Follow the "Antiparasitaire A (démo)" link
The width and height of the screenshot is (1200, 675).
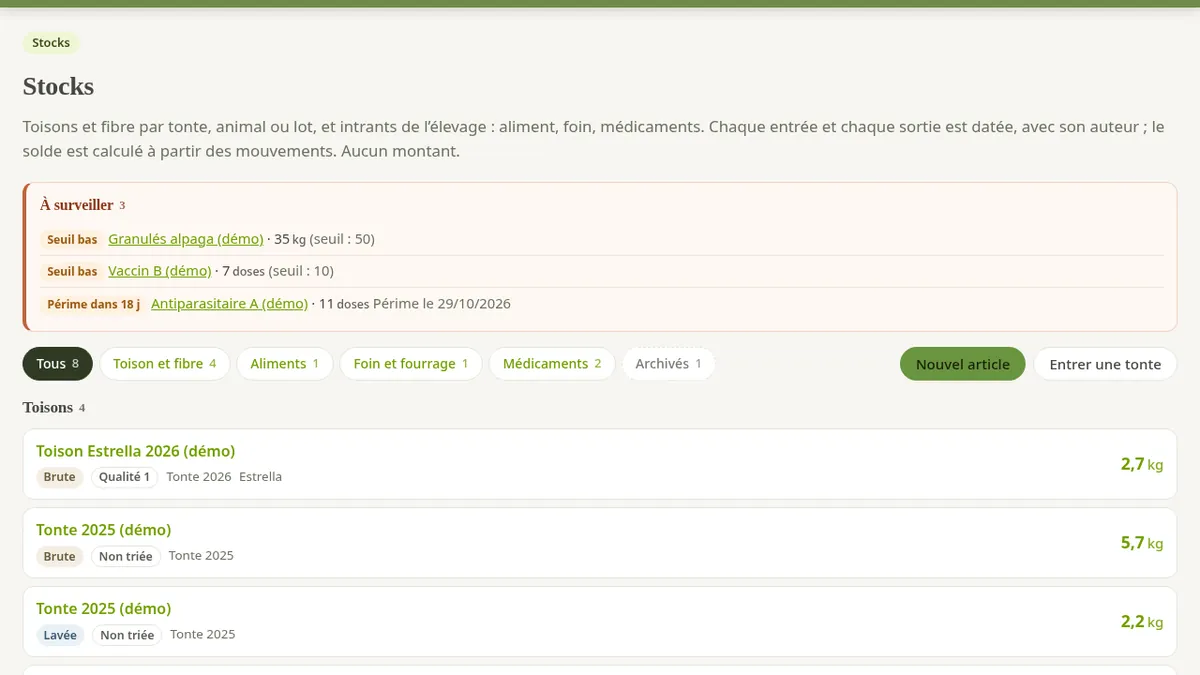tap(229, 303)
